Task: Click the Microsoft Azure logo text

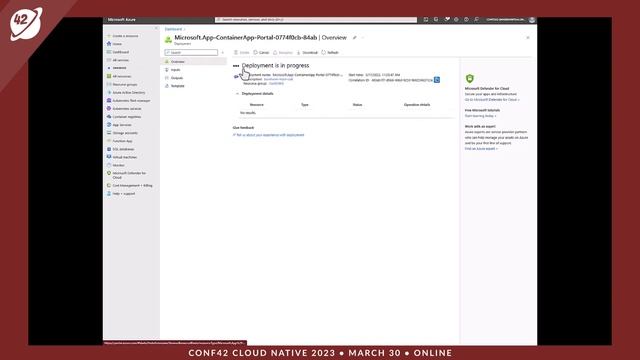Action: [122, 20]
